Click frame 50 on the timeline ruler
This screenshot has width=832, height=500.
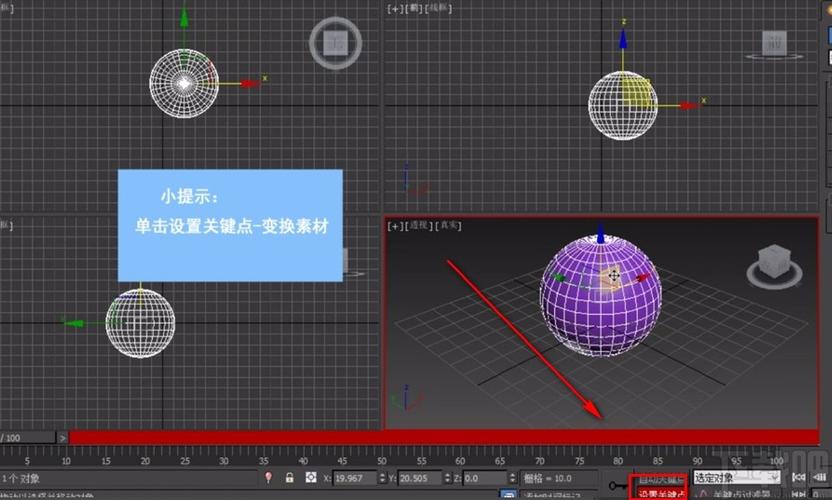point(382,461)
